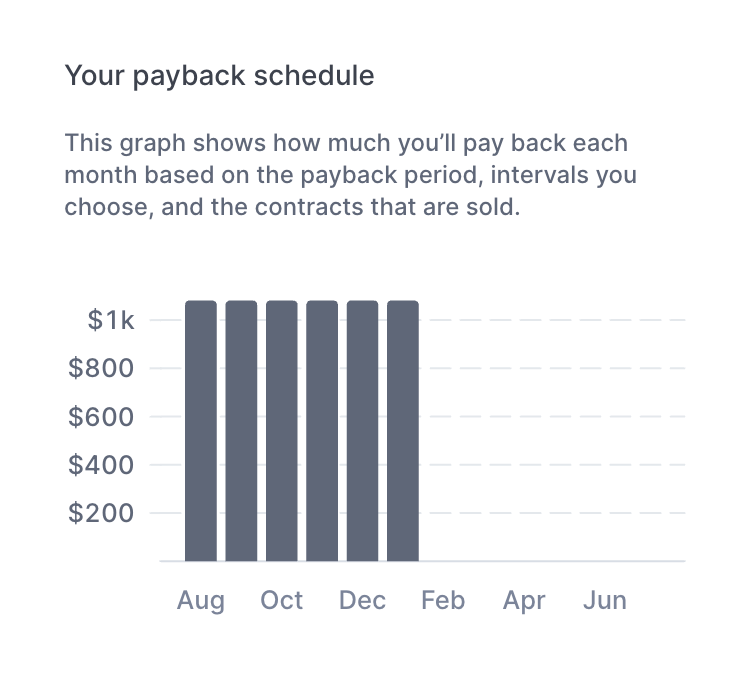The image size is (750, 679).
Task: Select the Feb x-axis label
Action: coord(443,600)
